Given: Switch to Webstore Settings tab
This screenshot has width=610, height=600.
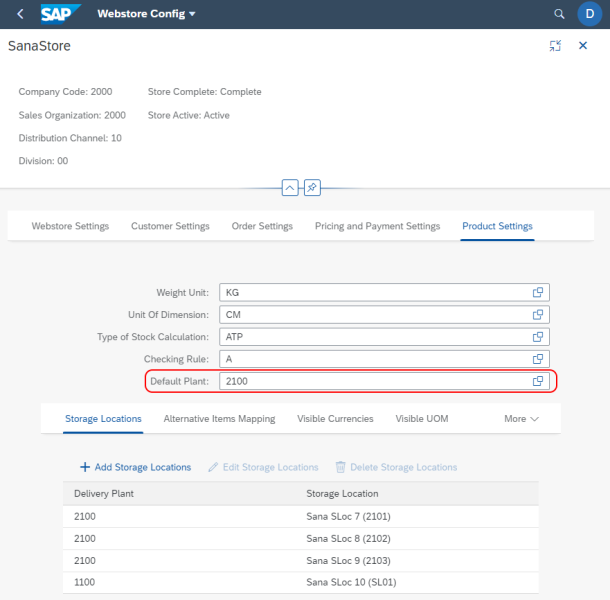Looking at the screenshot, I should (x=70, y=226).
